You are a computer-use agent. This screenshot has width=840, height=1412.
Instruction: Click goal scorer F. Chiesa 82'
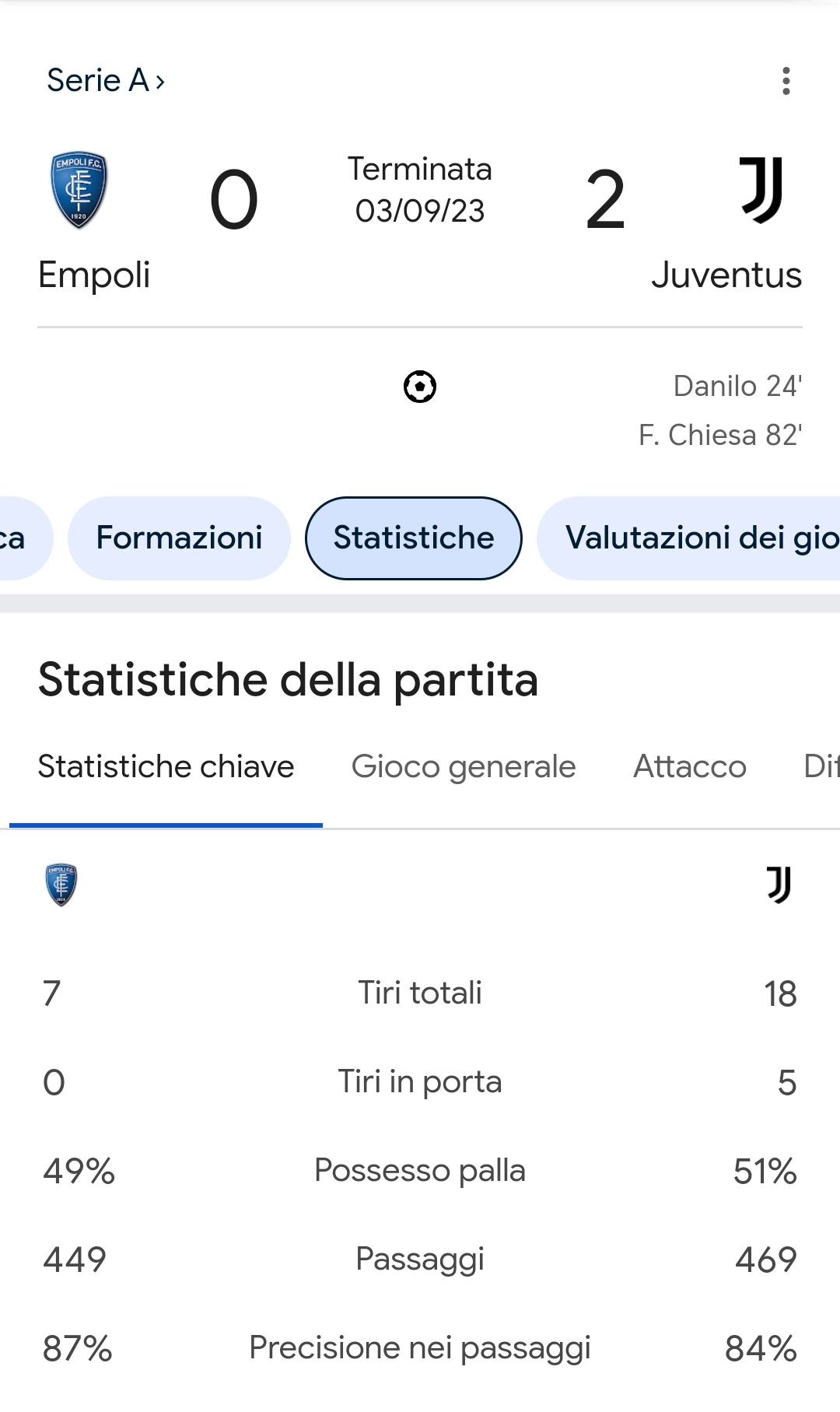[x=720, y=435]
